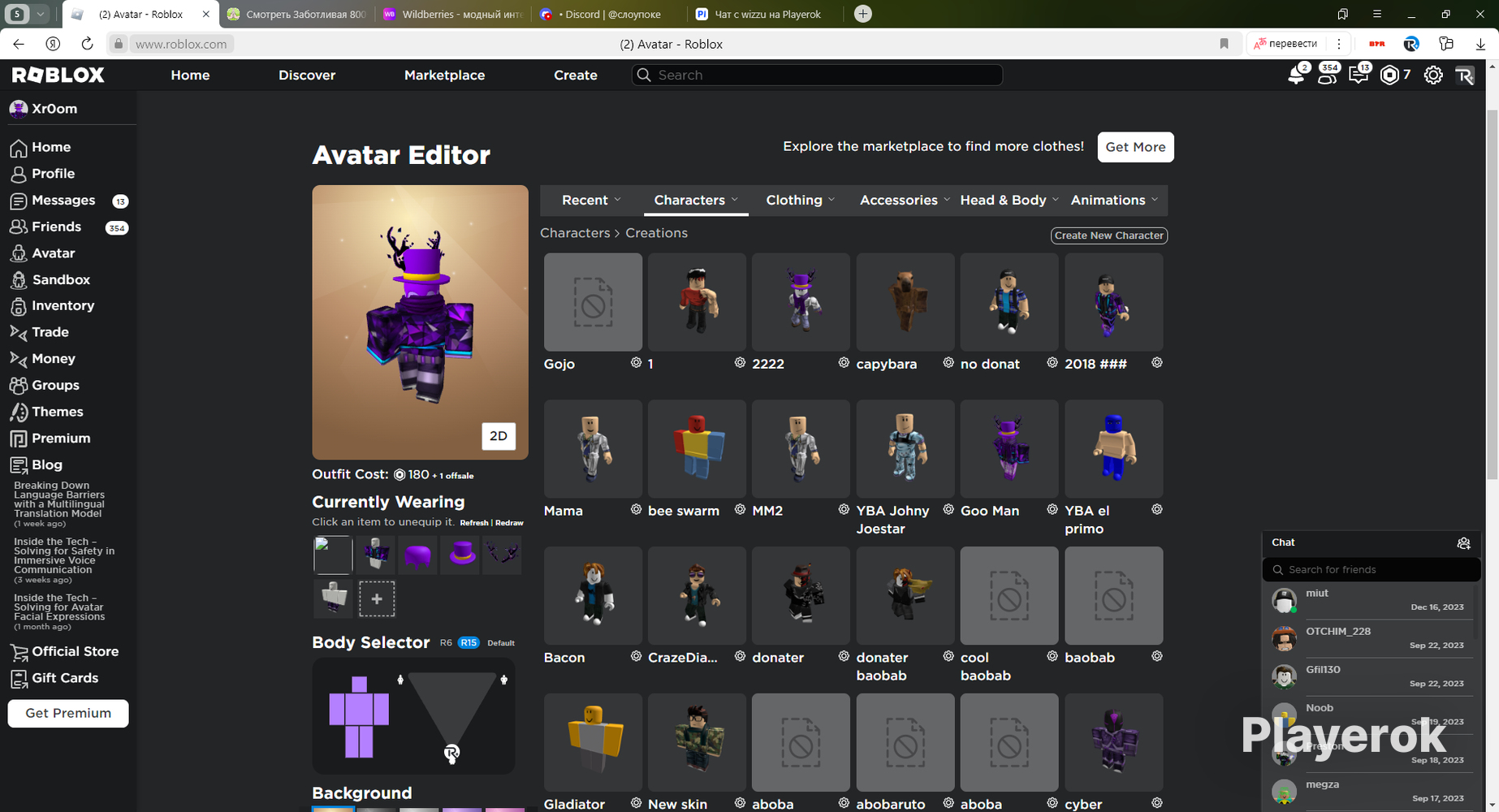Screen dimensions: 1499x812
Task: Click the add slot plus icon in Currently Wearing
Action: [x=377, y=598]
